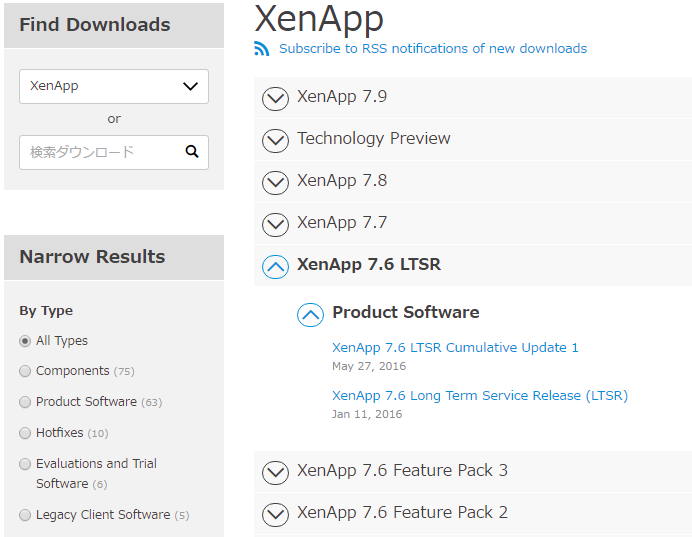Click the Jan 11, 2016 date text
The width and height of the screenshot is (692, 537).
(x=367, y=414)
